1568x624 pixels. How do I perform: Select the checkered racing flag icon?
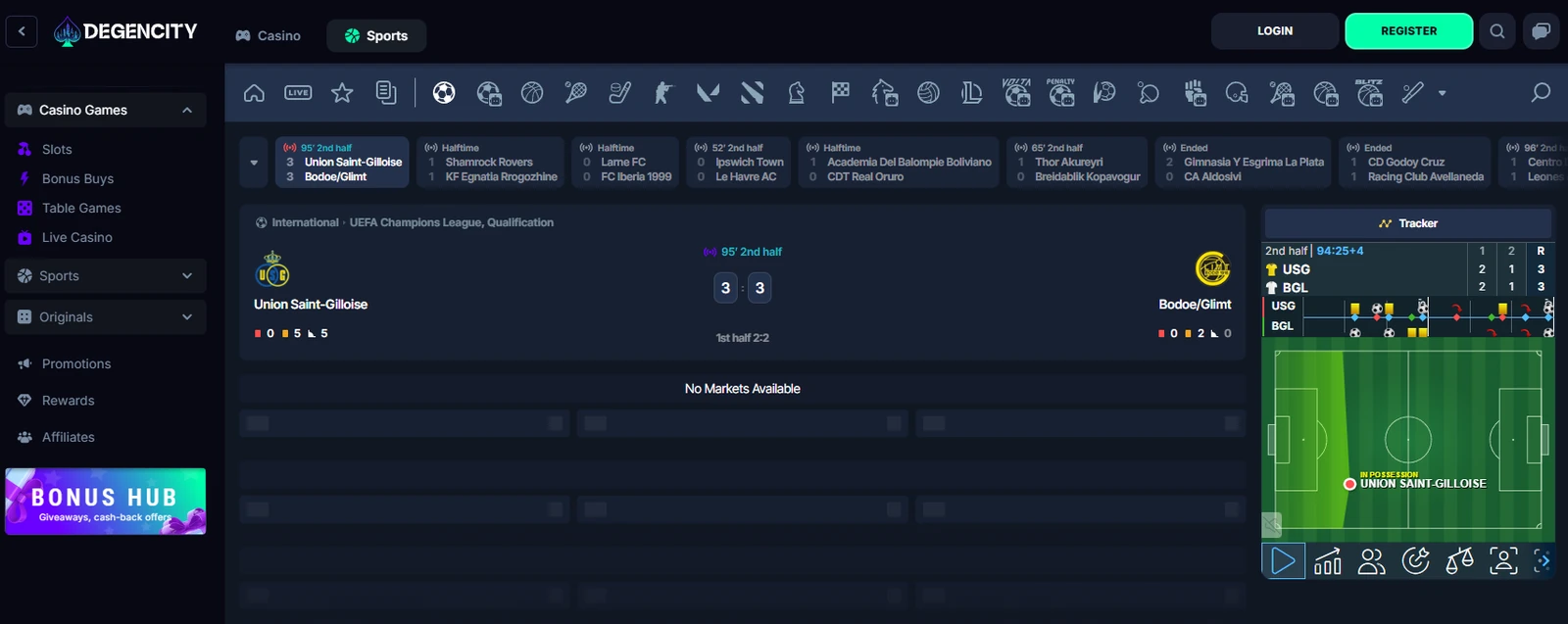840,93
